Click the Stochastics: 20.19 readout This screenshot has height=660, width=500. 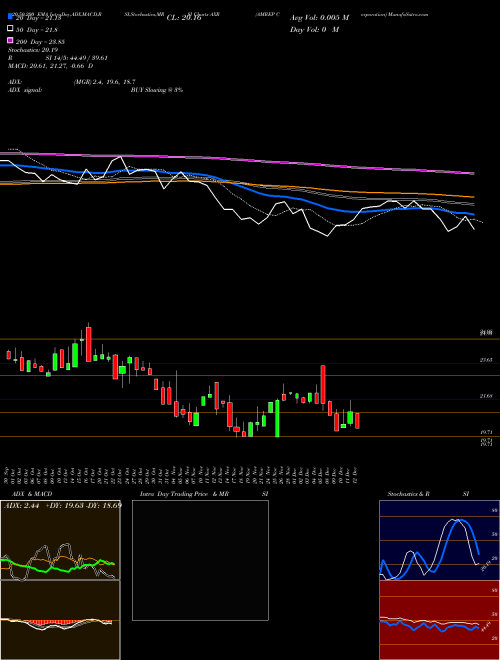click(33, 50)
